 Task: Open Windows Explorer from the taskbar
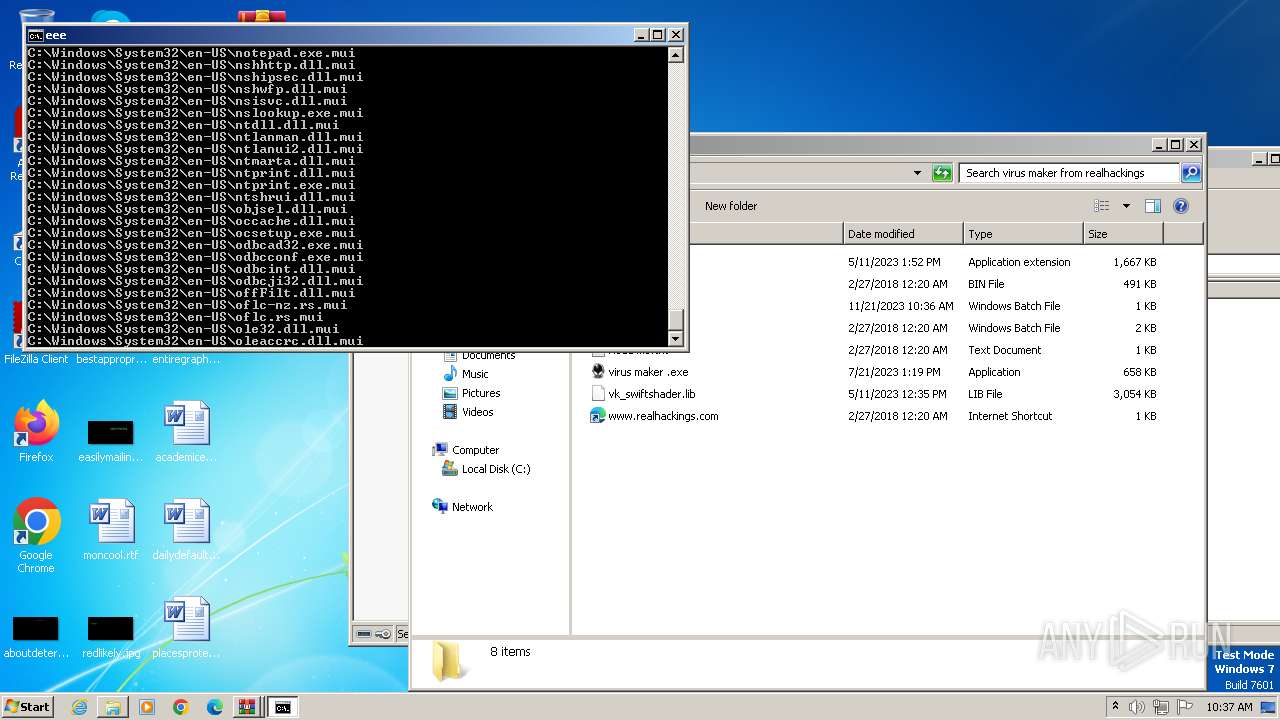click(x=113, y=707)
